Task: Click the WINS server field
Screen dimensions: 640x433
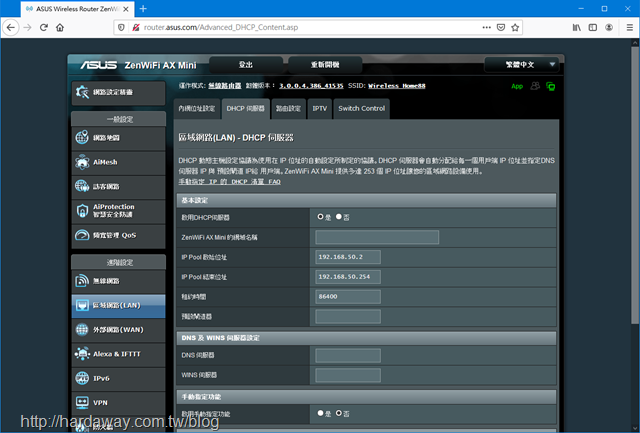Action: [x=348, y=375]
